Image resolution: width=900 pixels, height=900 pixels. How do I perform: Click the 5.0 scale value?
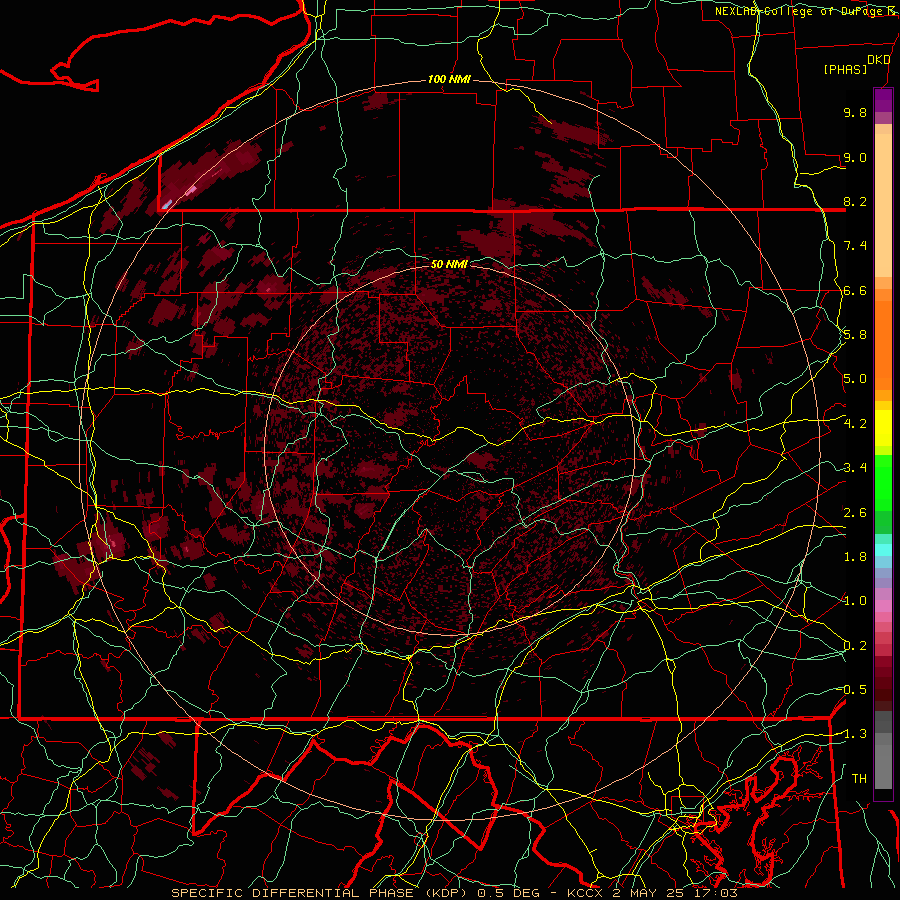pos(855,379)
